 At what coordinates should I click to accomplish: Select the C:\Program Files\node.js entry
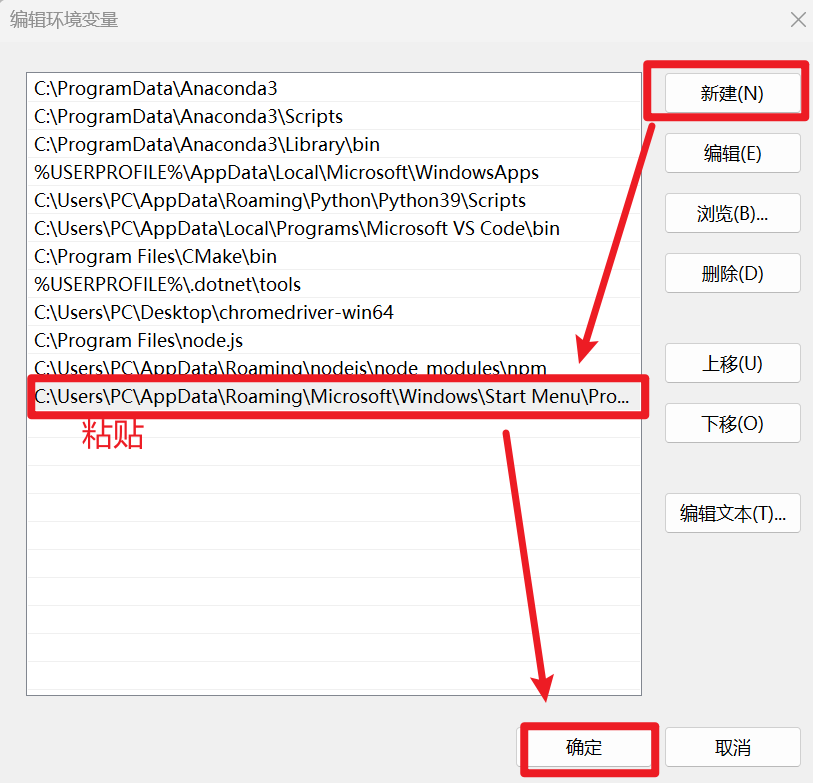click(334, 340)
